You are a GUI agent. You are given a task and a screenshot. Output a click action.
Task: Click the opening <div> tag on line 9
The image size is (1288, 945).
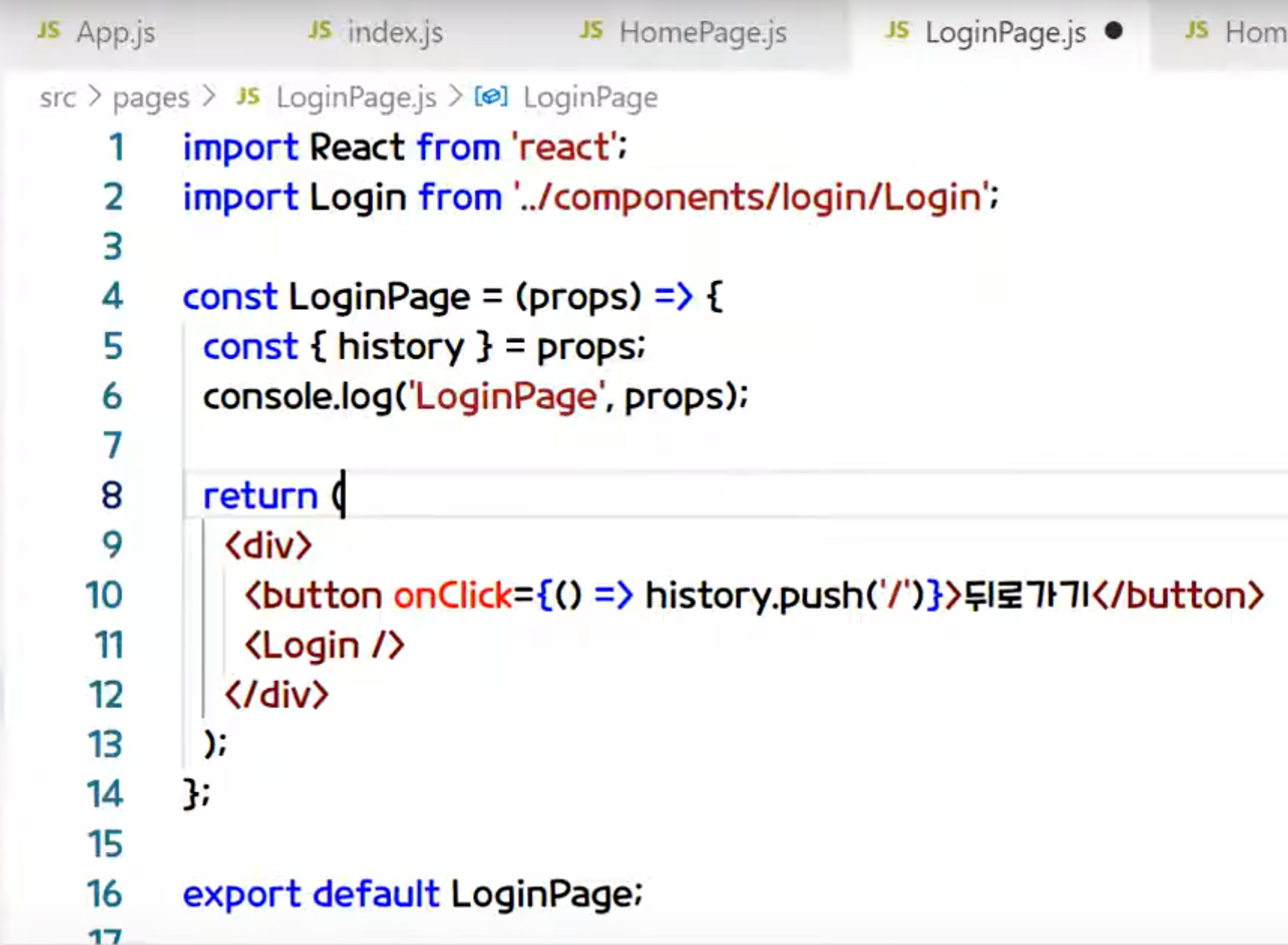point(269,545)
